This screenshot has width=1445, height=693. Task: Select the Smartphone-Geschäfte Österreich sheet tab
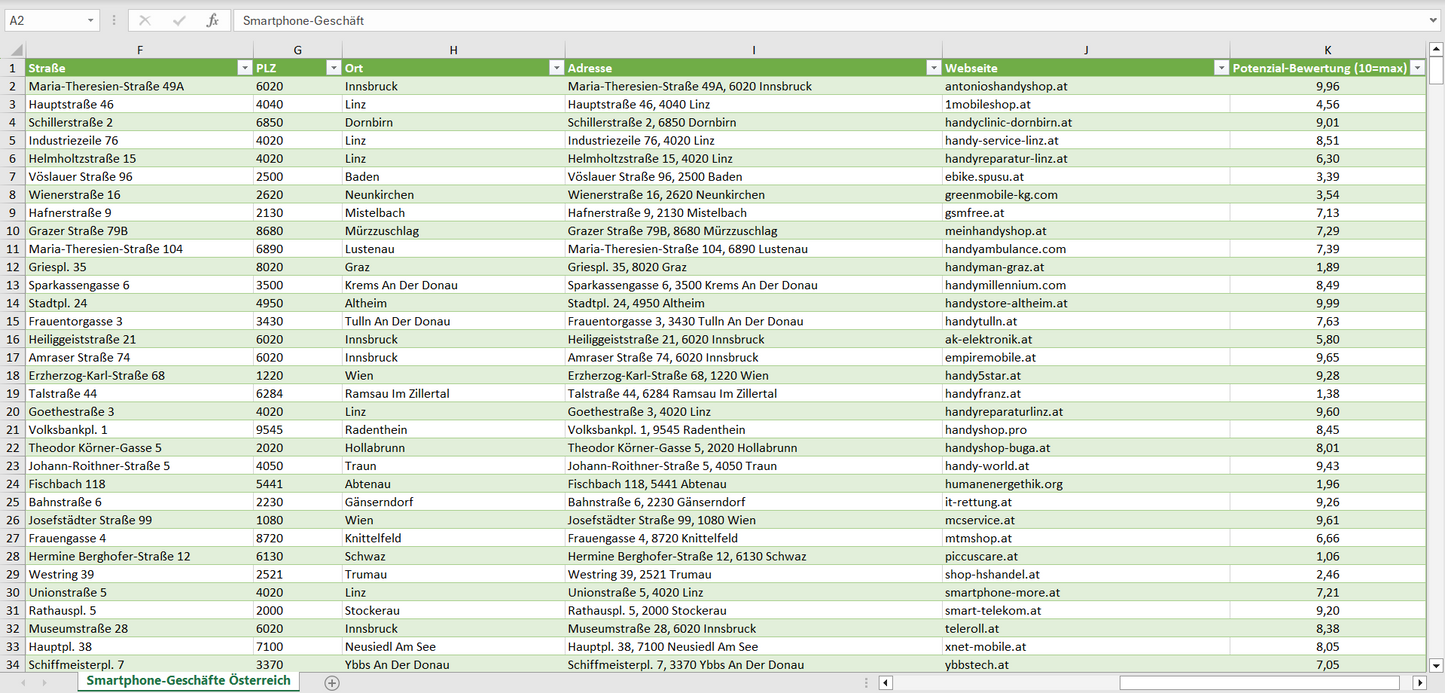188,681
